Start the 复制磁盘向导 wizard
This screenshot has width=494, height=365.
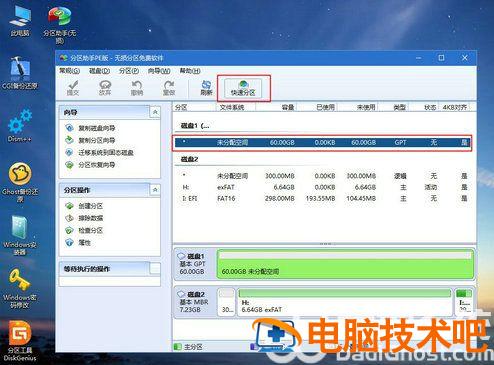coord(90,128)
